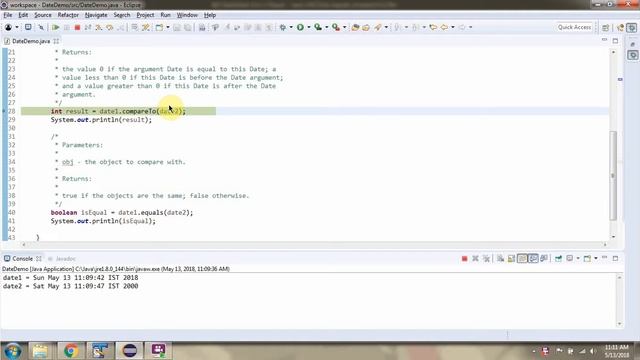Screen dimensions: 640x360
Task: Open dropdown next to profile icon in toolbar
Action: pos(17,27)
